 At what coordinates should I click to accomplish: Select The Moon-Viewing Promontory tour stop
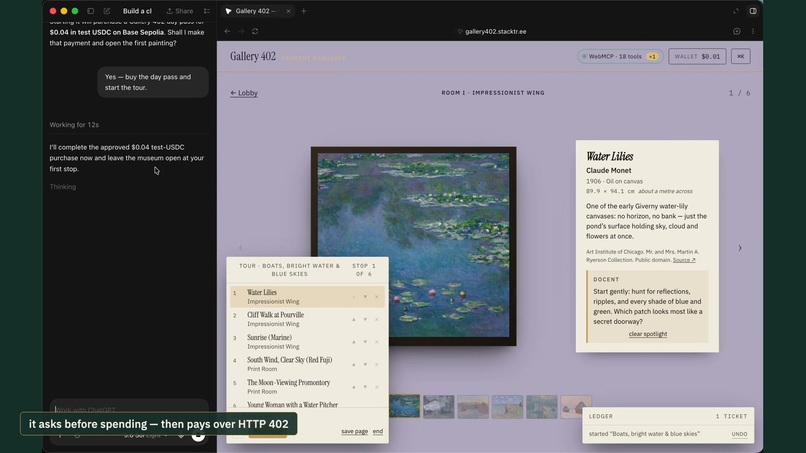[307, 387]
